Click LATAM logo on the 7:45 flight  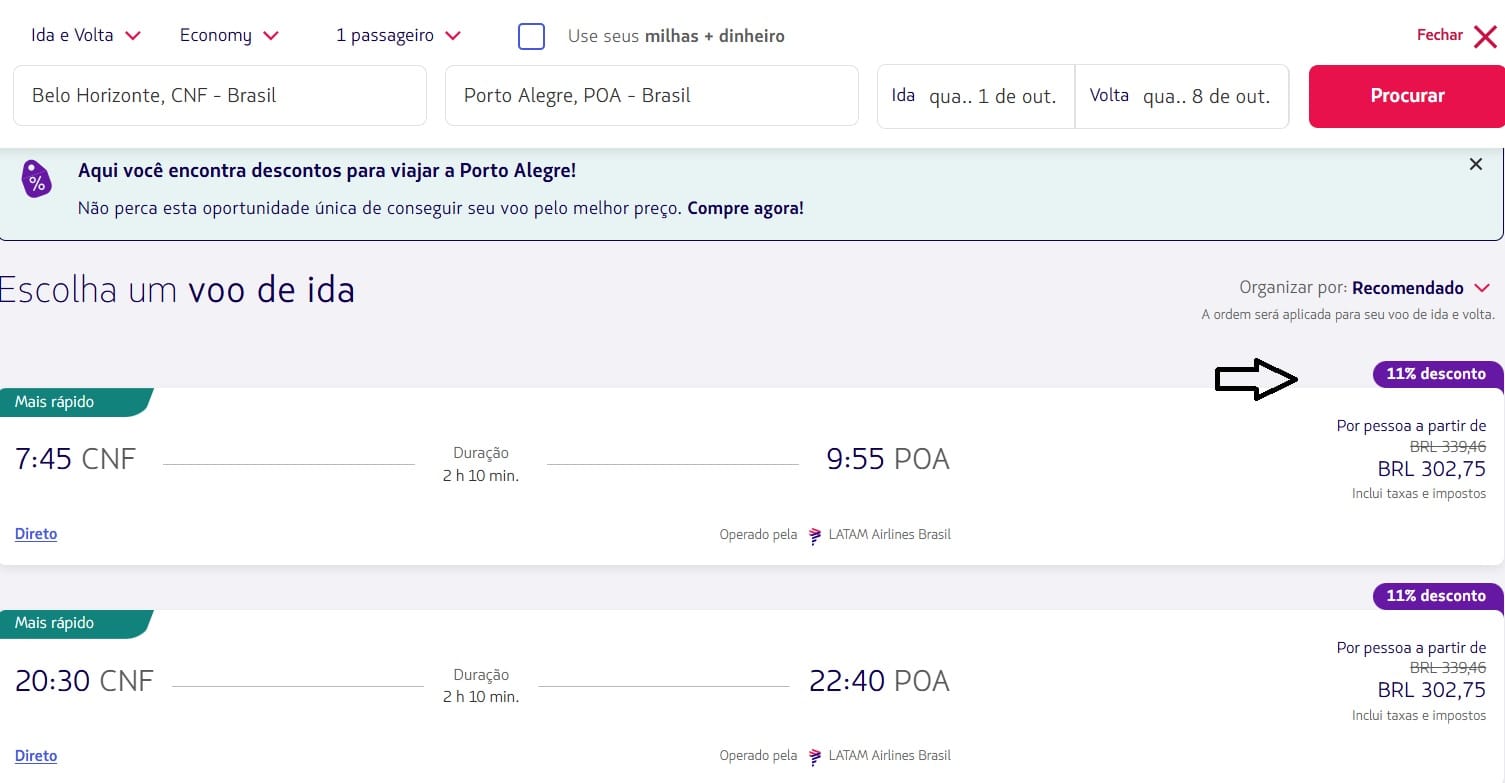click(x=815, y=535)
